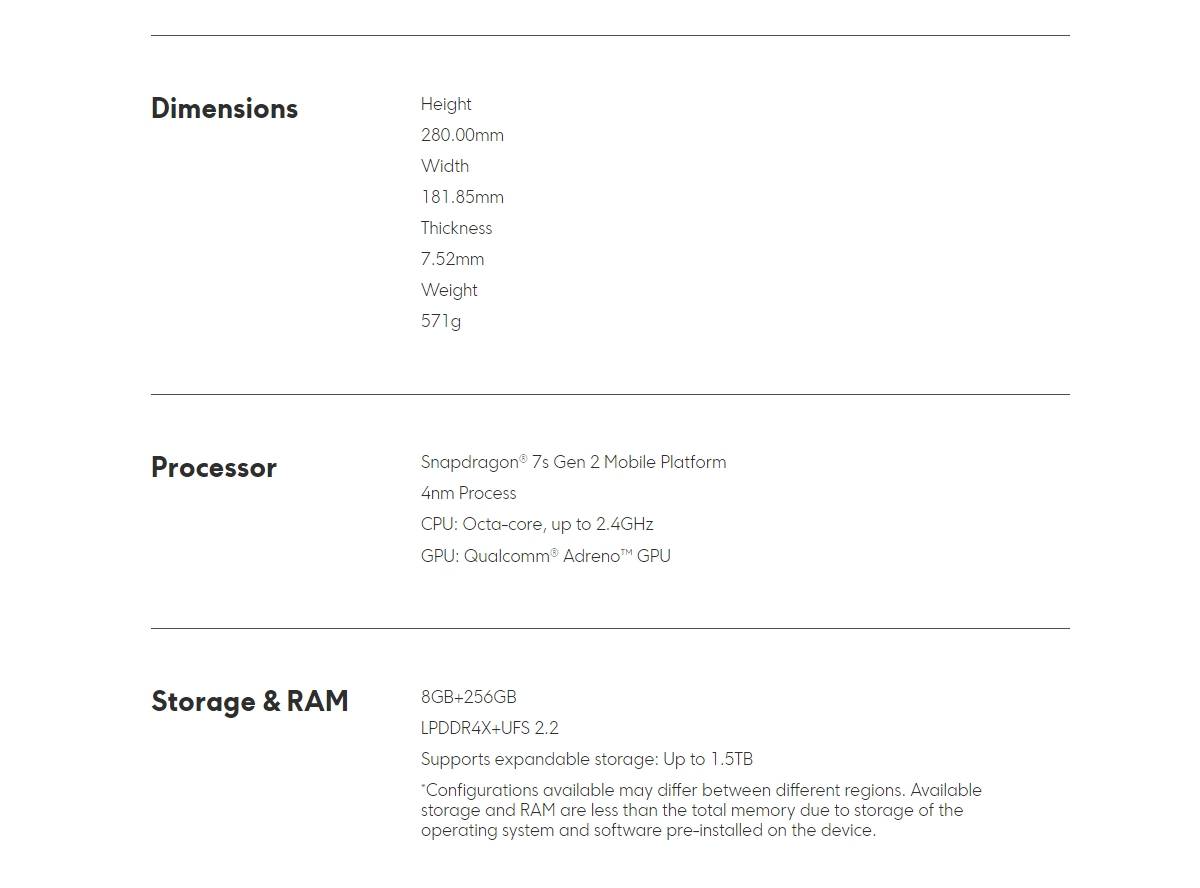This screenshot has width=1200, height=888.
Task: Click the divider line above Processor
Action: pos(610,394)
